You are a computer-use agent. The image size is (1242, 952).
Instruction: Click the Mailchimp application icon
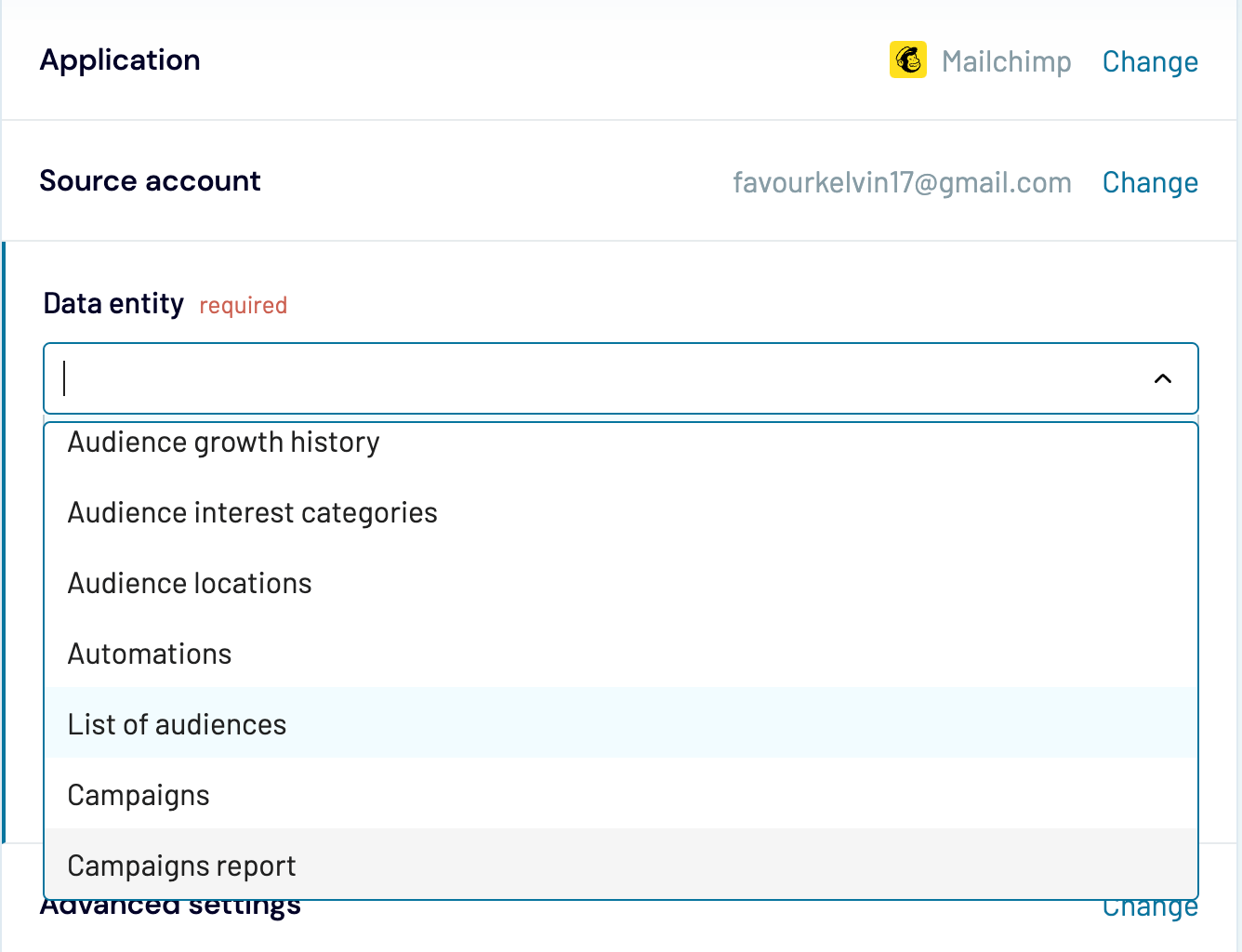tap(907, 59)
